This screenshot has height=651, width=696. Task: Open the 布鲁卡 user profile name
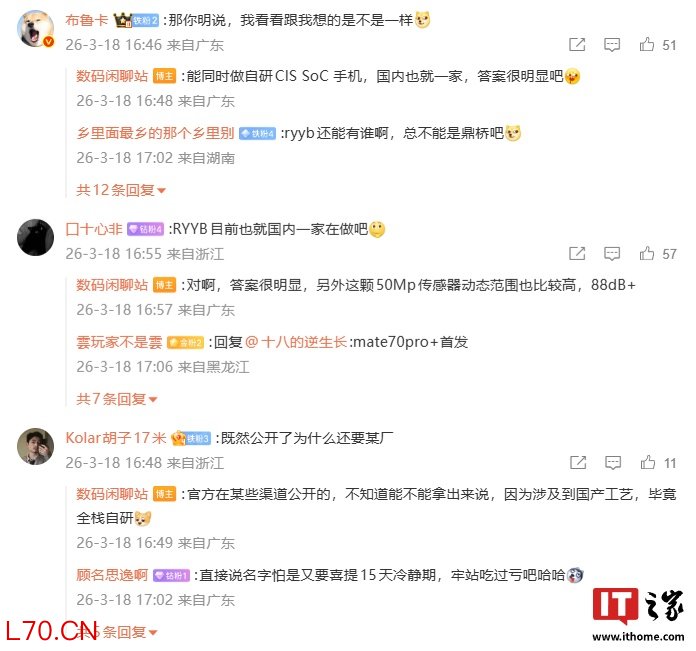87,20
